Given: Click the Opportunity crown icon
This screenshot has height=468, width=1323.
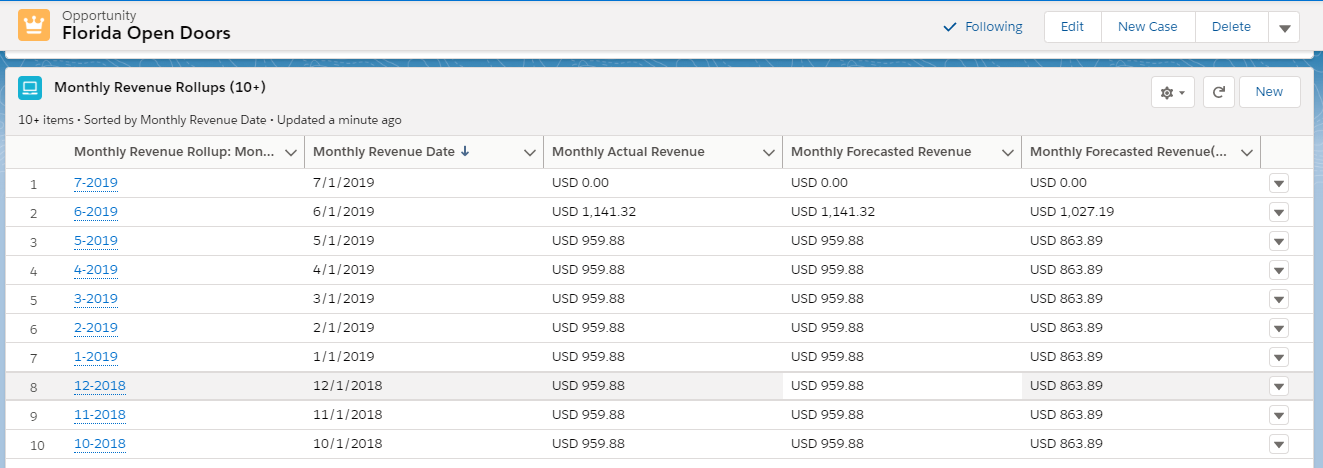Looking at the screenshot, I should point(34,25).
